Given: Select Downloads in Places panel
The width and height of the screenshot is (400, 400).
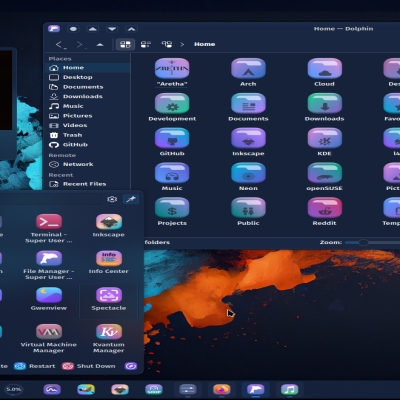Looking at the screenshot, I should [88, 97].
